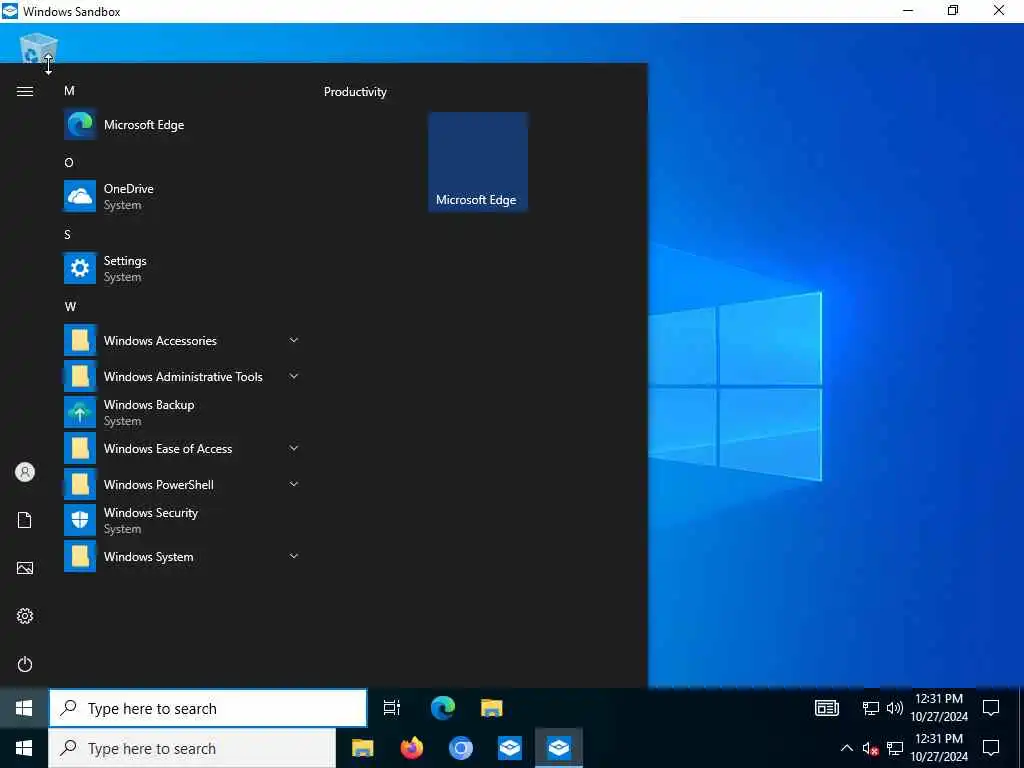
Task: Click the Power button in Start sidebar
Action: point(25,664)
